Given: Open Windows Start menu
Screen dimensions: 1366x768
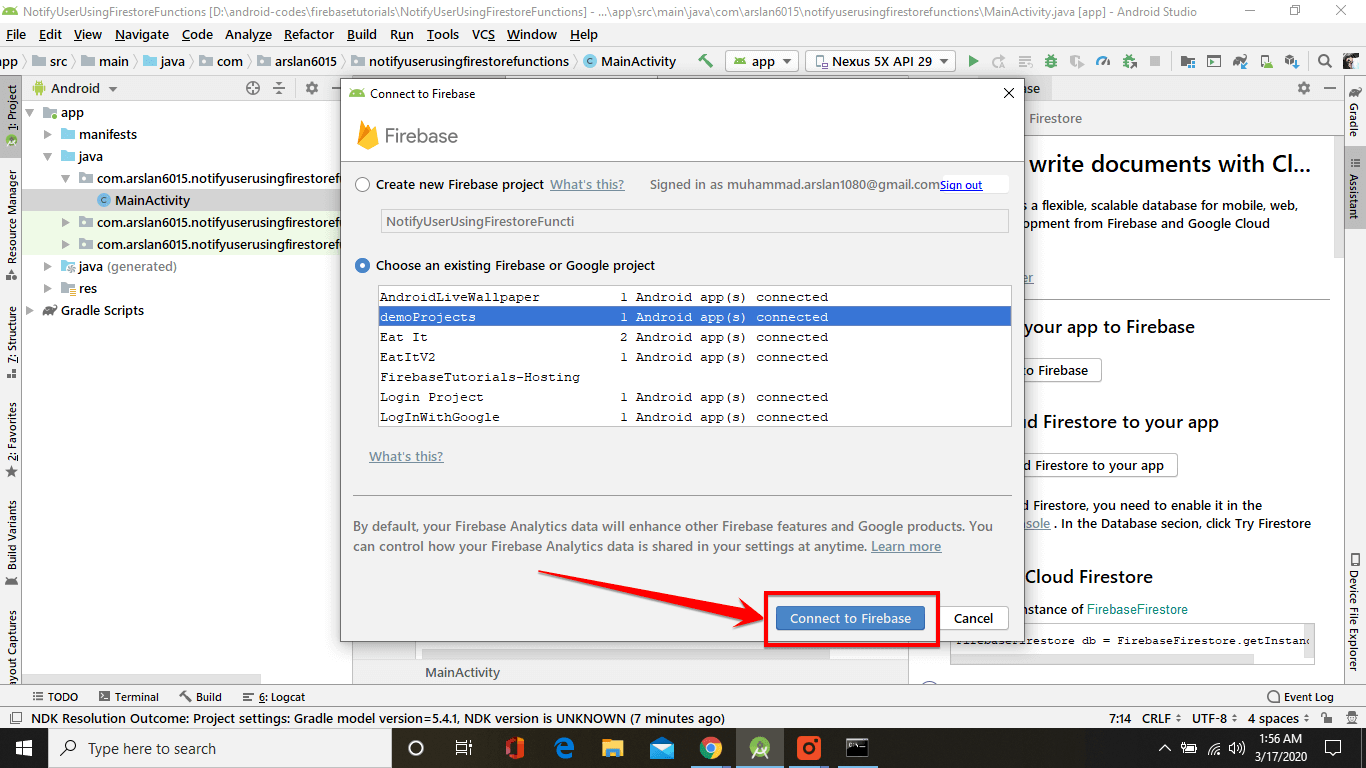Looking at the screenshot, I should pyautogui.click(x=24, y=748).
